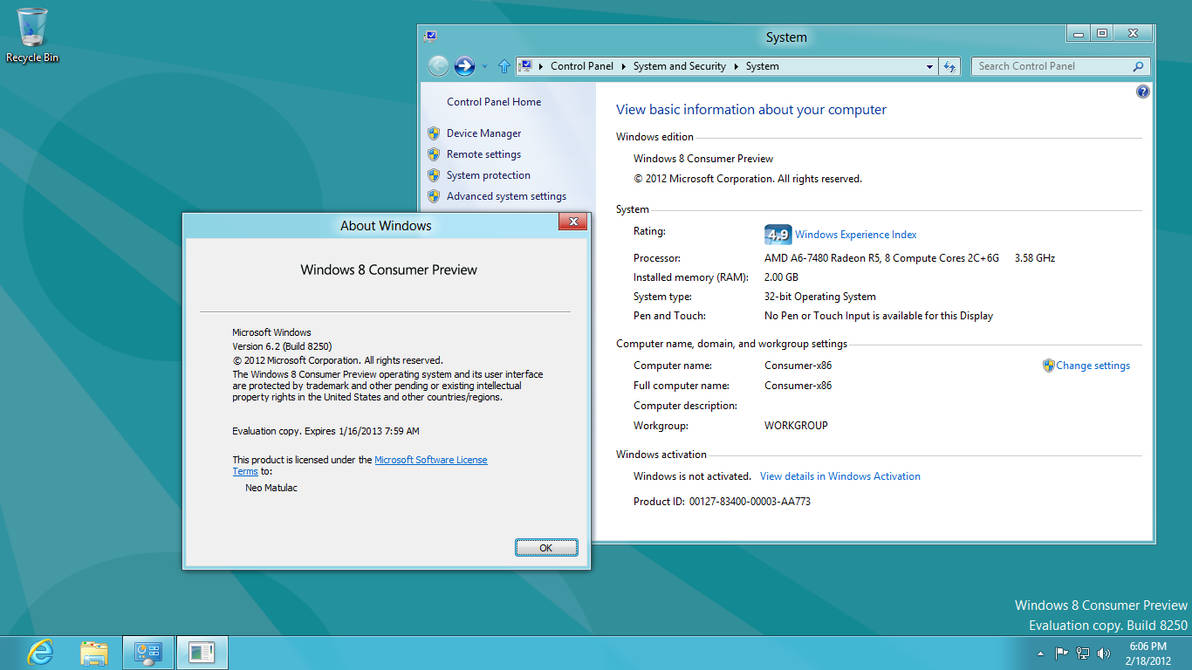The image size is (1192, 670).
Task: Open Microsoft Software License link
Action: pos(430,460)
